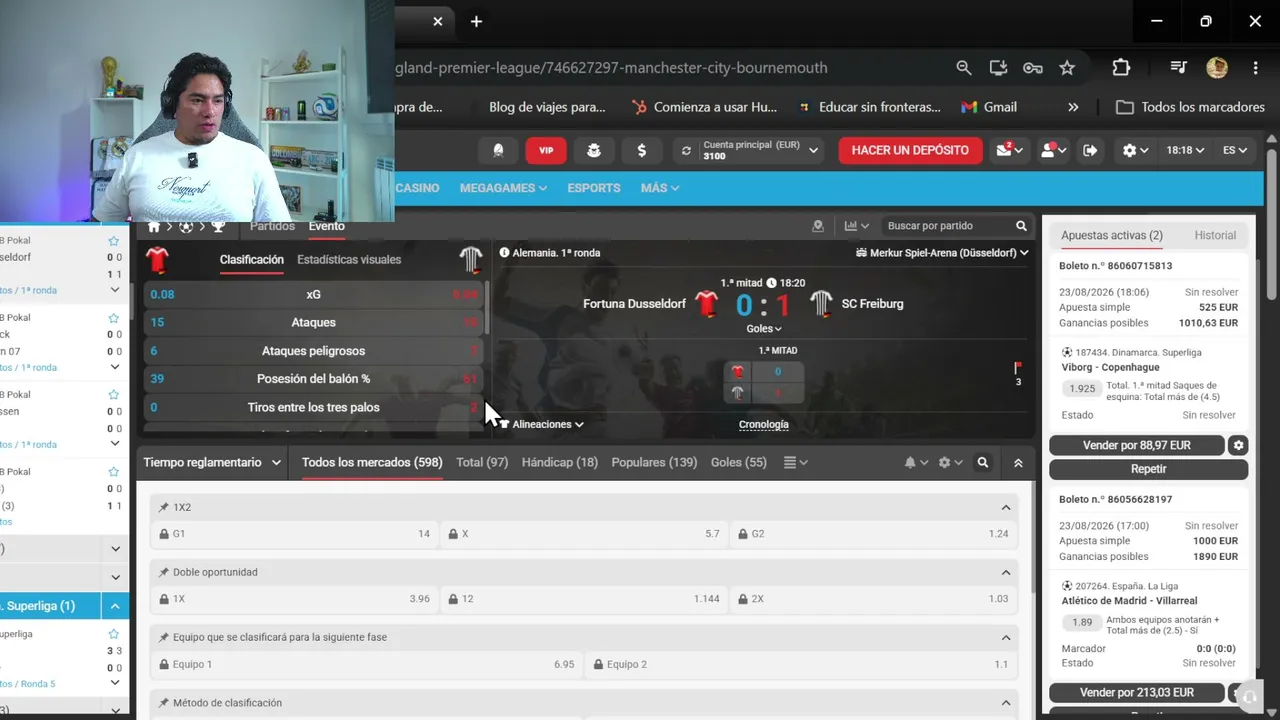This screenshot has height=720, width=1280.
Task: Favorite the Superliga match star
Action: [x=114, y=634]
